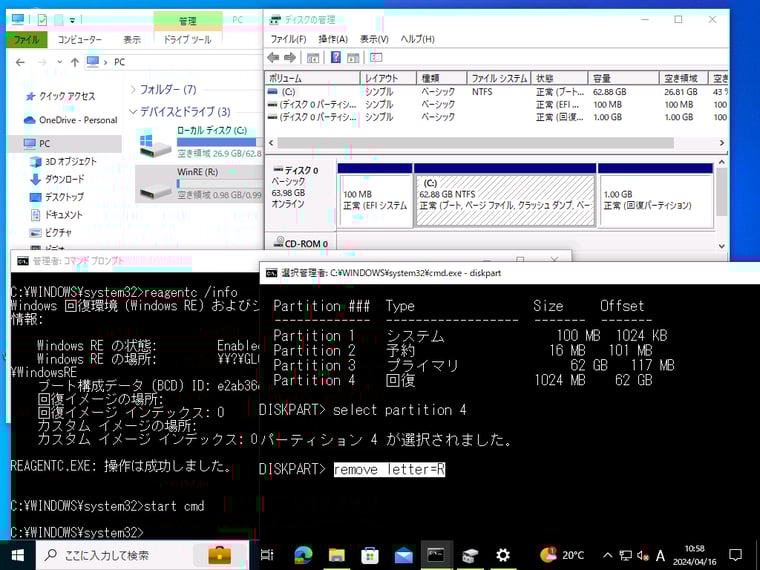Open File Explorer from the taskbar
Image resolution: width=760 pixels, height=570 pixels.
pyautogui.click(x=337, y=555)
